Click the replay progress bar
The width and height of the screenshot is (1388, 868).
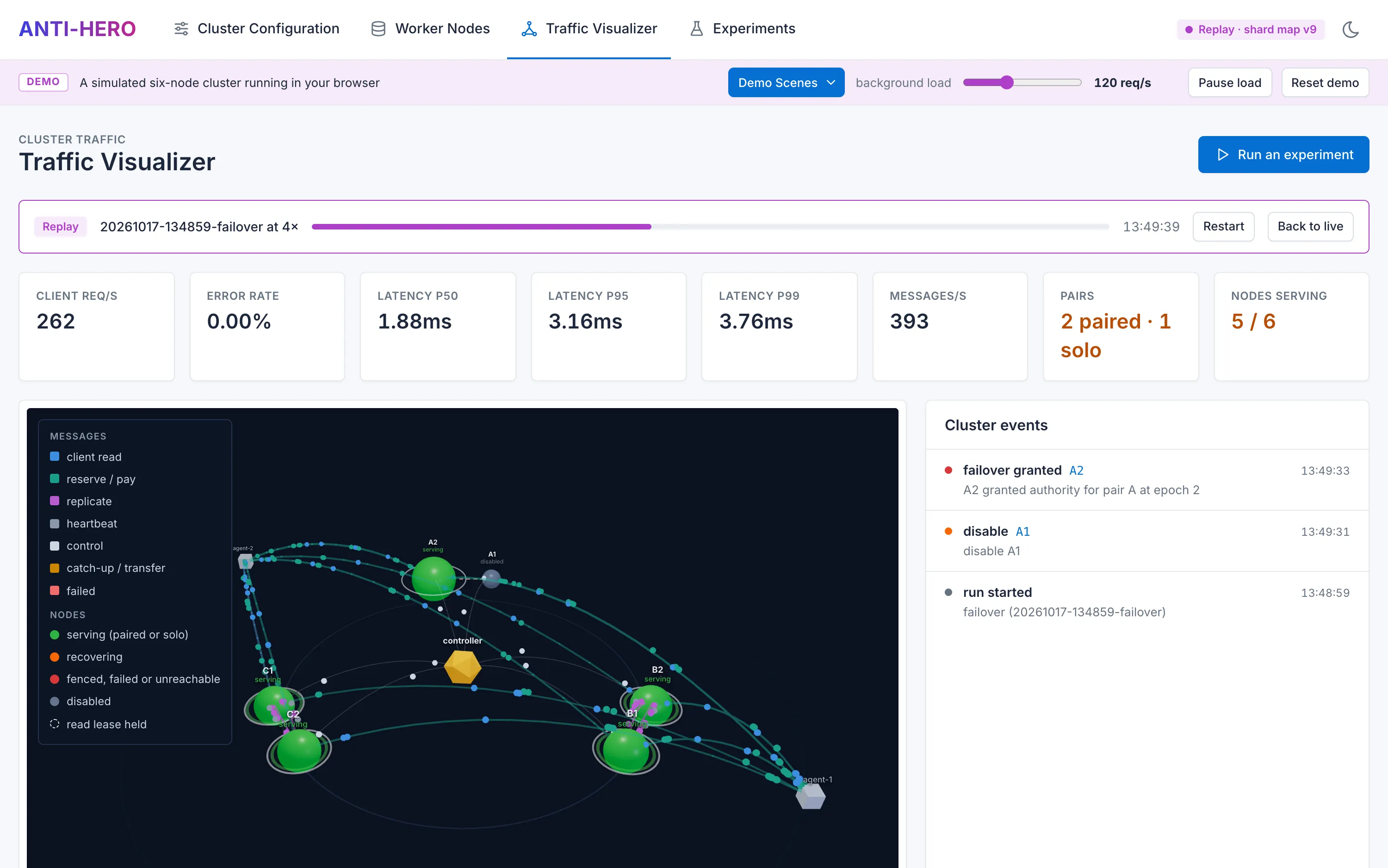(710, 227)
